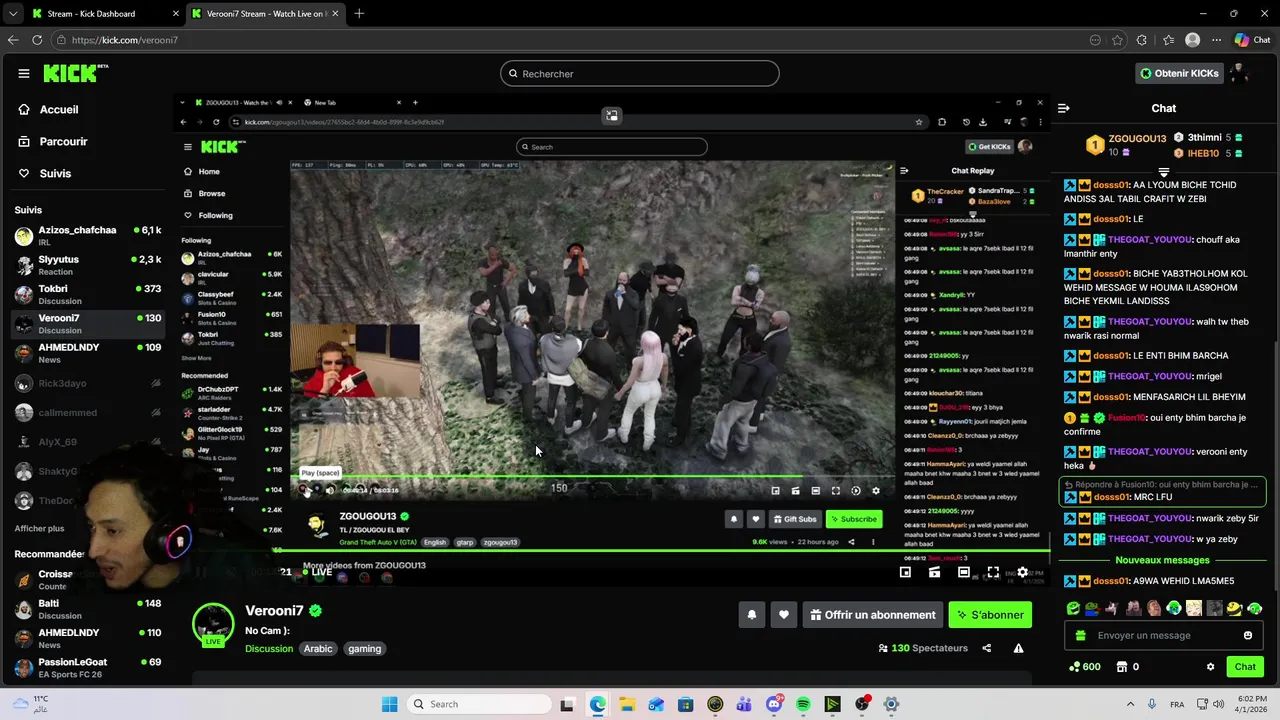The height and width of the screenshot is (720, 1280).
Task: Type in the Envoyer un message field
Action: point(1162,636)
